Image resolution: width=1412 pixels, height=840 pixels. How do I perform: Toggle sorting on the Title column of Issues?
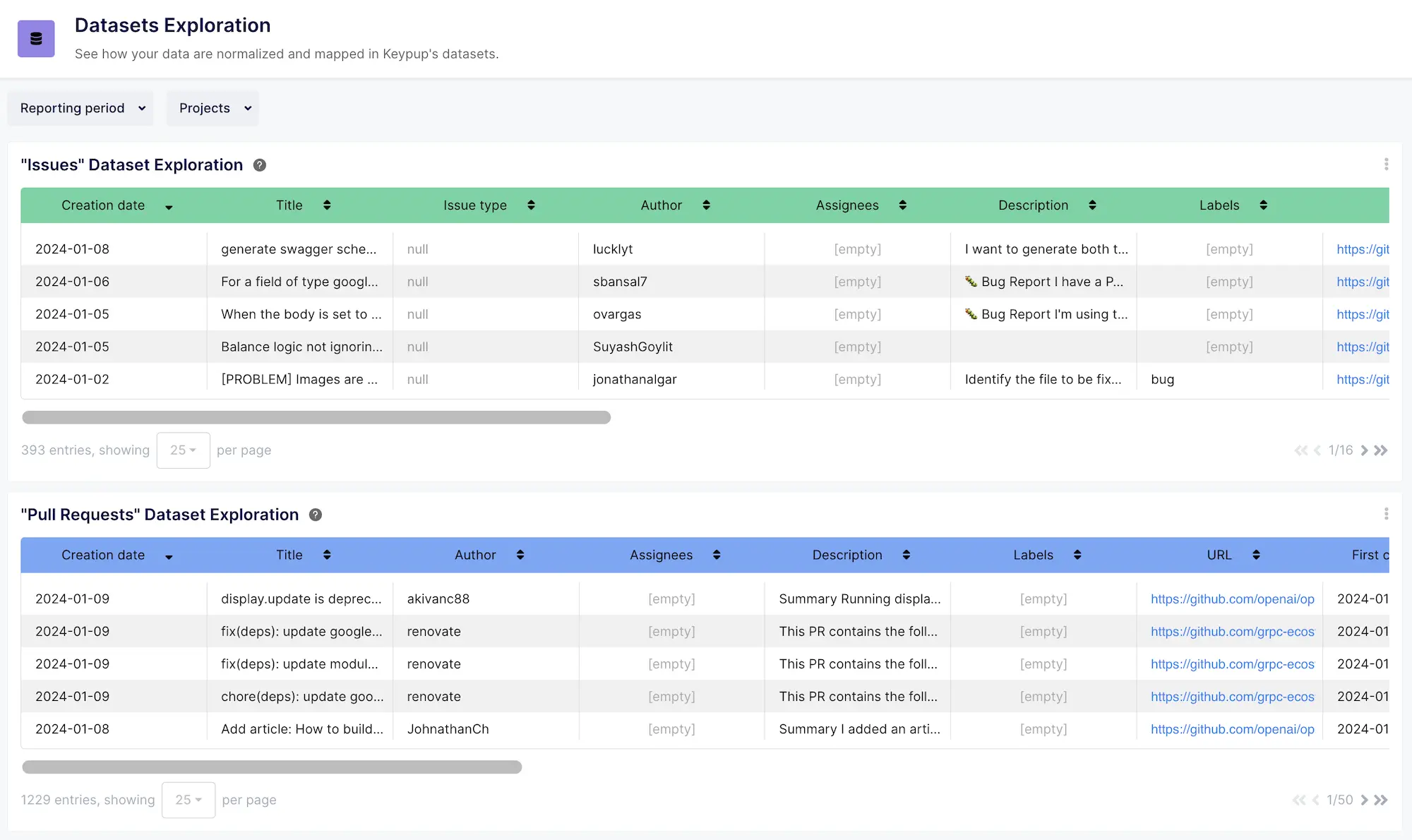327,205
